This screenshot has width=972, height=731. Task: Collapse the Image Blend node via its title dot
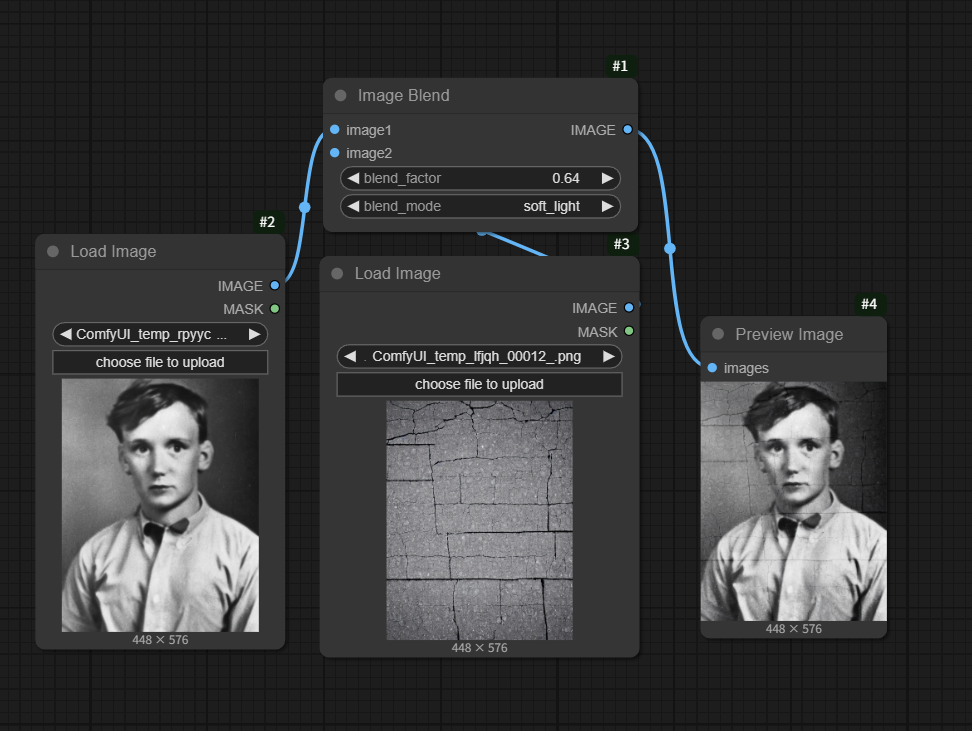click(x=340, y=96)
